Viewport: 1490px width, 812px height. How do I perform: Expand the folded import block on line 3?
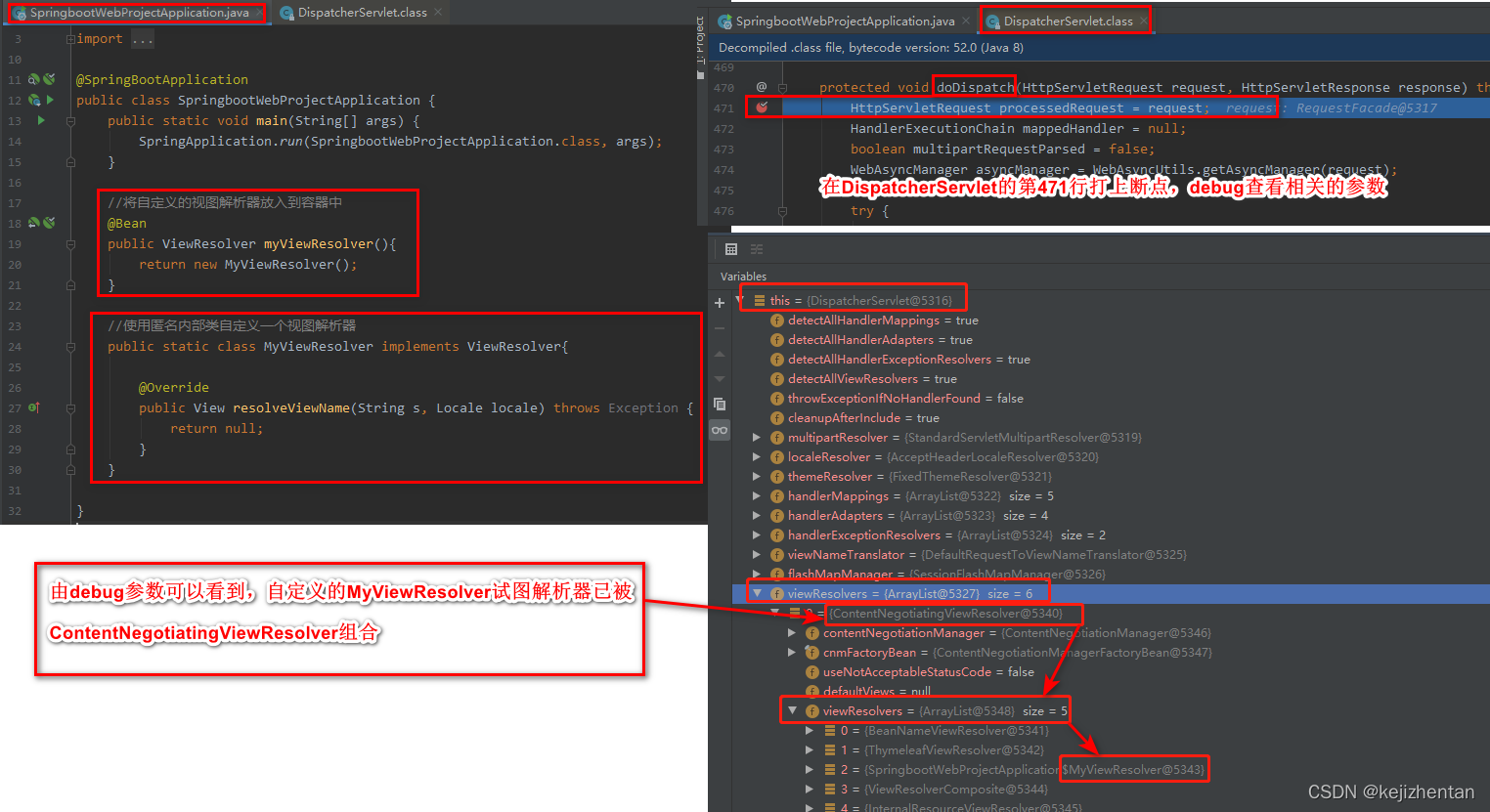click(x=70, y=39)
